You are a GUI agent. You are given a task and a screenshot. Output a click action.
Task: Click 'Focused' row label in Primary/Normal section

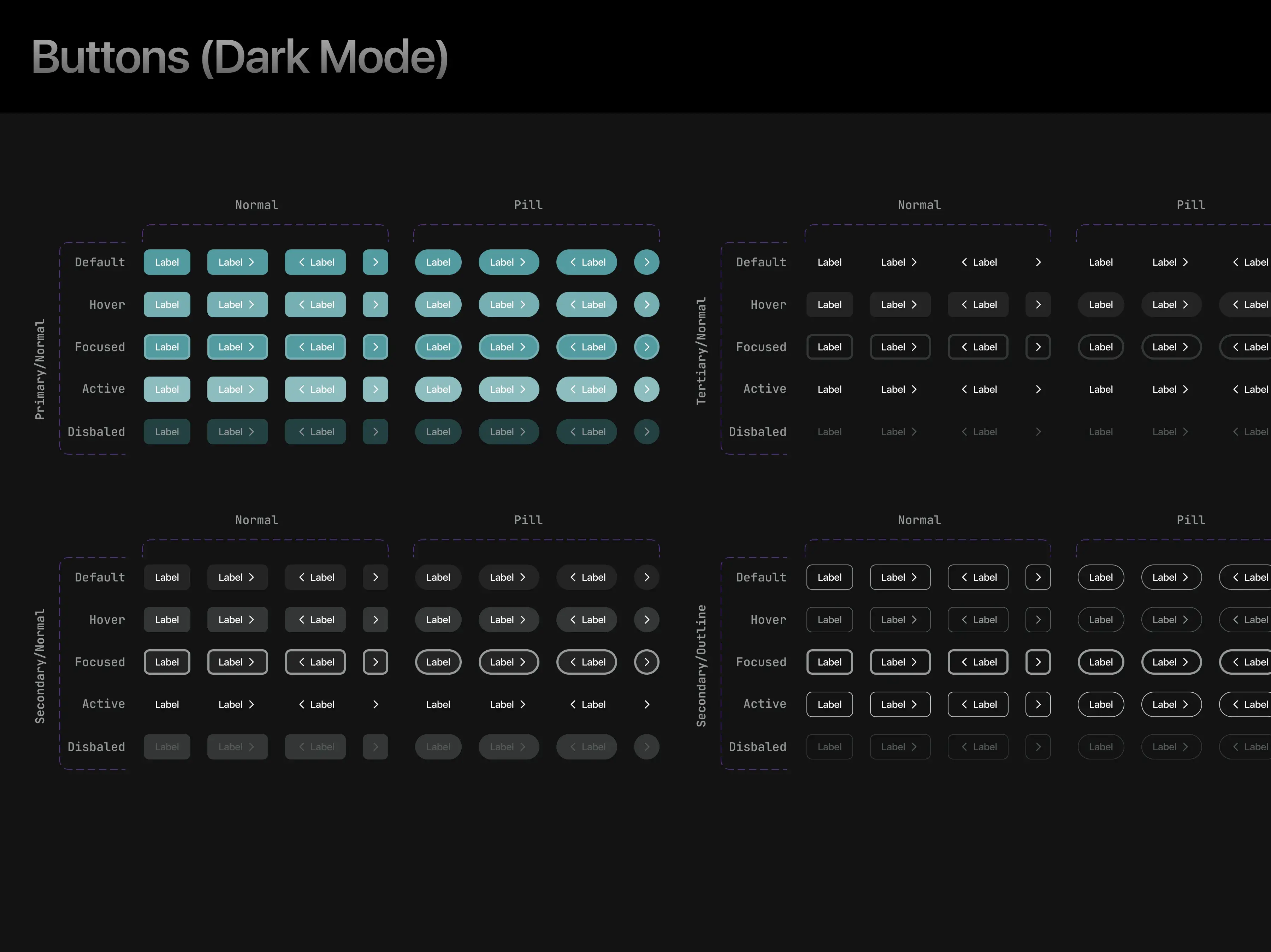[x=100, y=347]
